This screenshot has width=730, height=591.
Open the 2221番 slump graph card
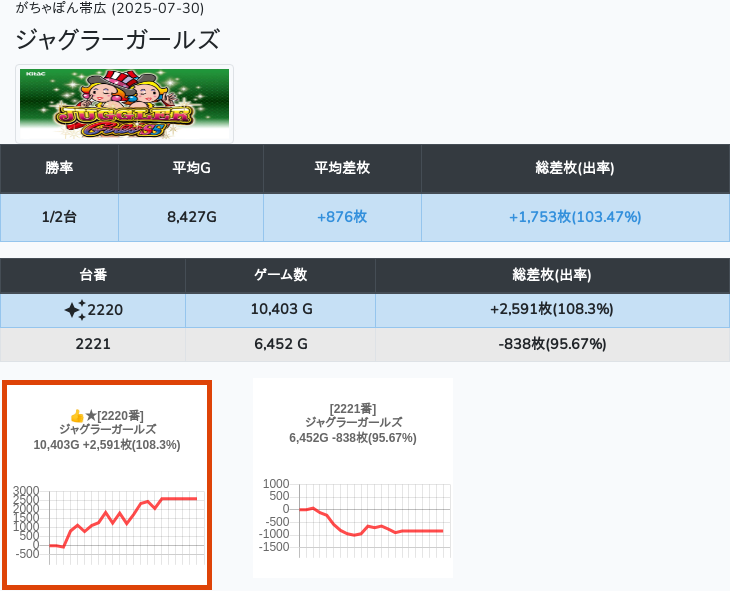[353, 478]
